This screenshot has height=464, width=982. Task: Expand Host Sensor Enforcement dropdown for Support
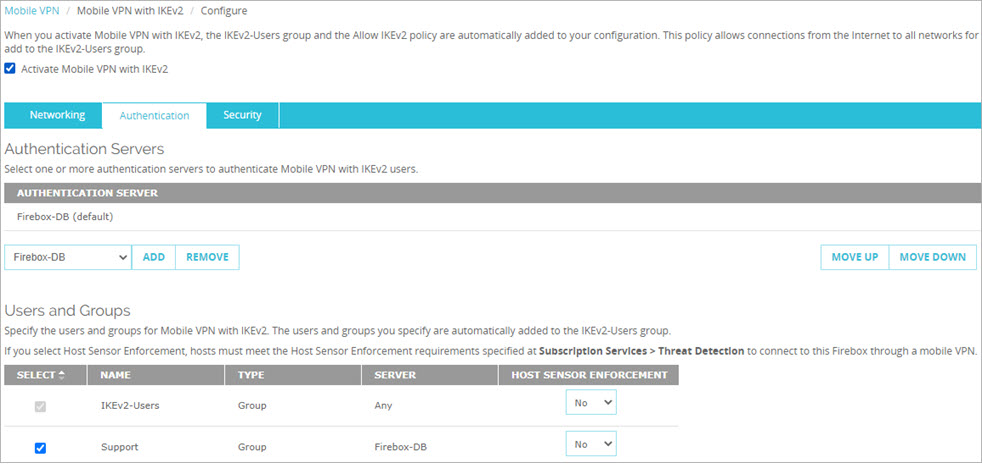[591, 444]
